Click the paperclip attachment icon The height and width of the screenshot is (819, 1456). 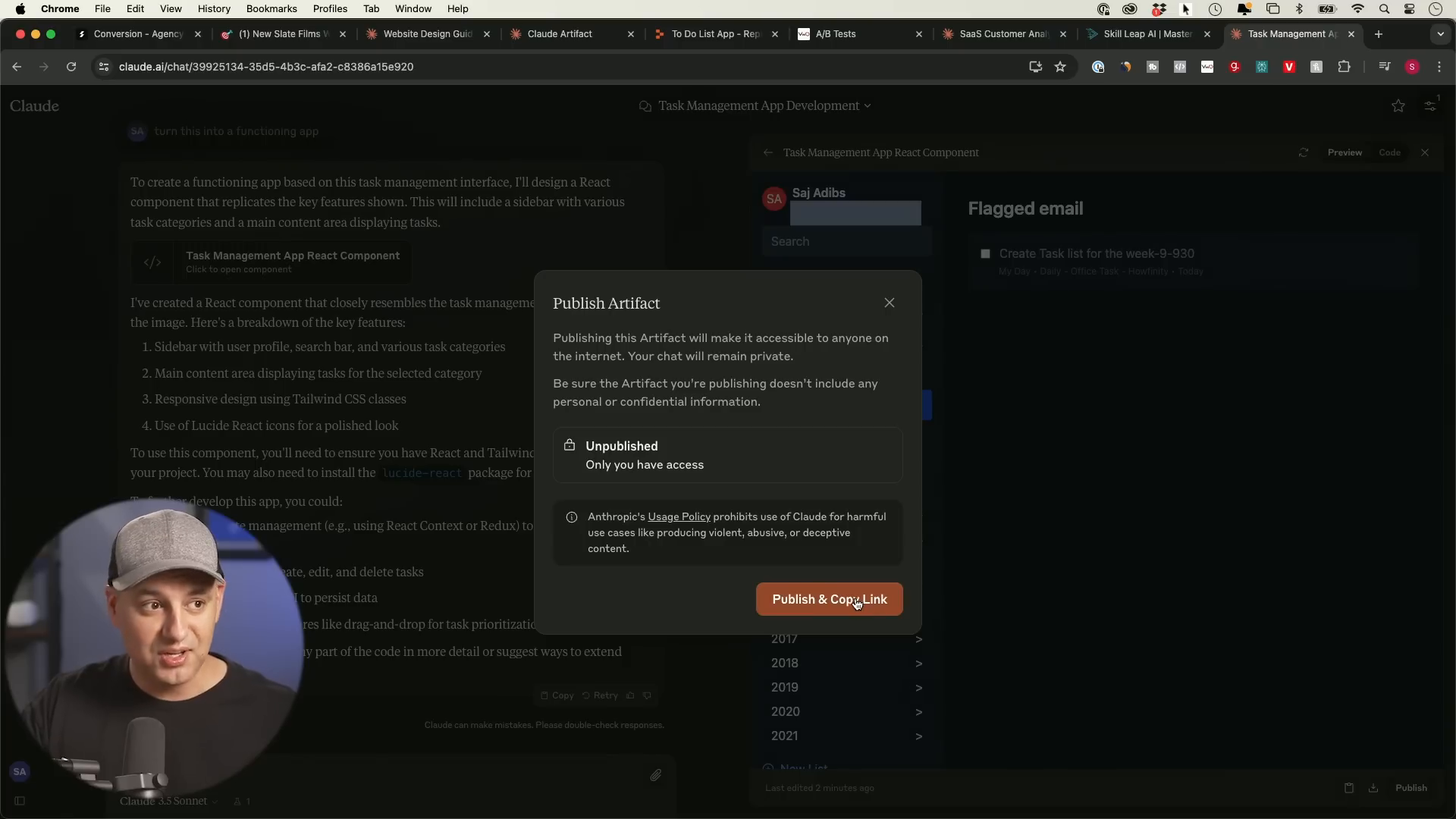pos(655,775)
